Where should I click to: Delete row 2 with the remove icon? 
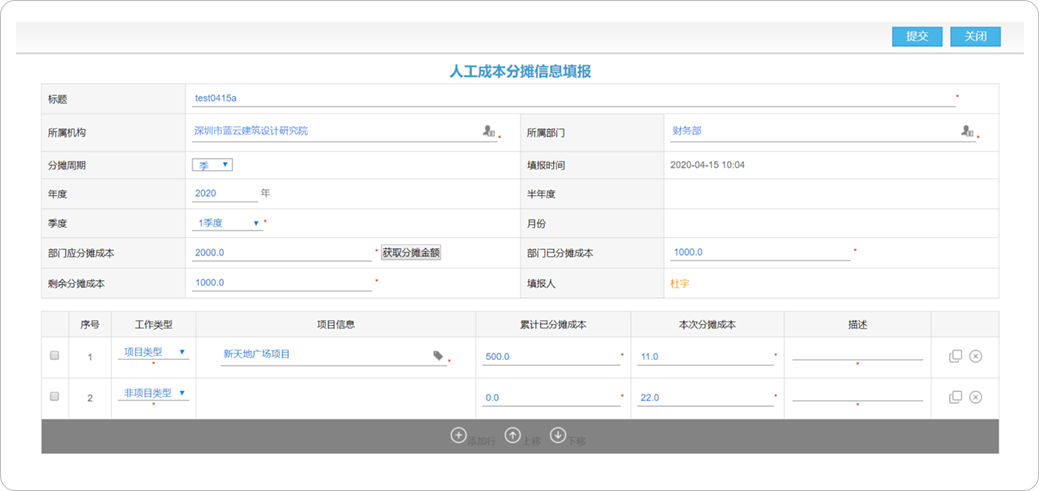point(976,397)
